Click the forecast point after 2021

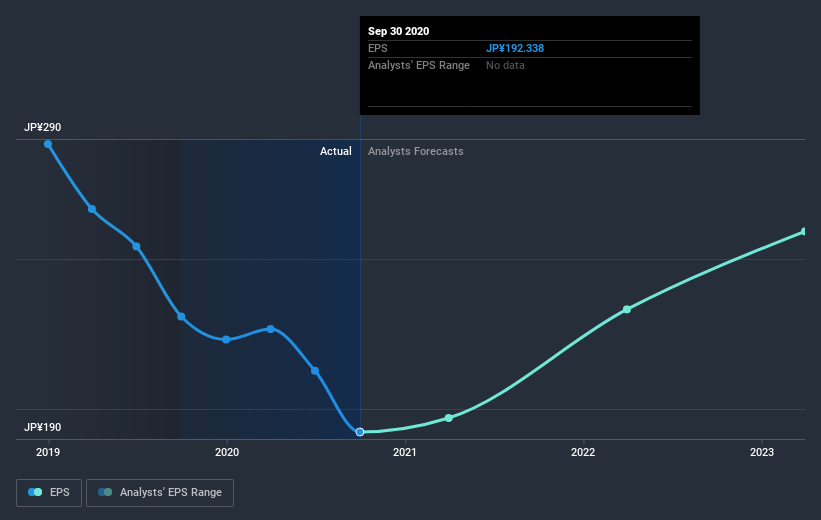click(x=449, y=418)
